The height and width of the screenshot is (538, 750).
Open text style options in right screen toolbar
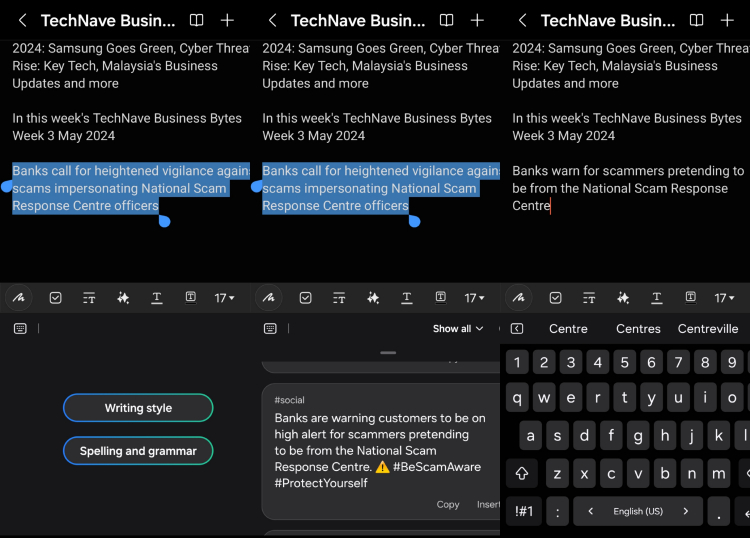point(589,298)
